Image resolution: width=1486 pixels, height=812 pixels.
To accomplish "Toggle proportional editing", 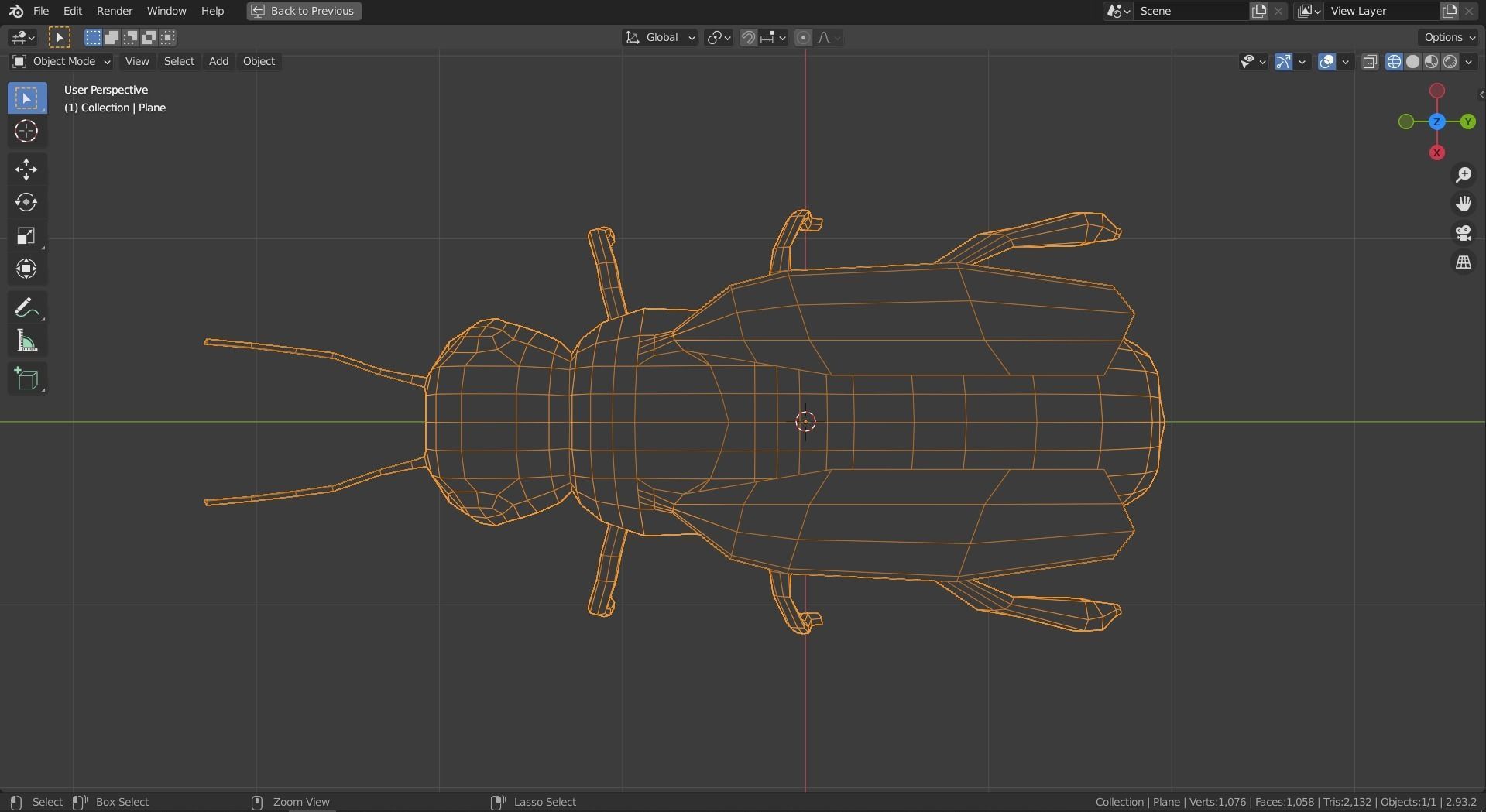I will click(x=804, y=37).
